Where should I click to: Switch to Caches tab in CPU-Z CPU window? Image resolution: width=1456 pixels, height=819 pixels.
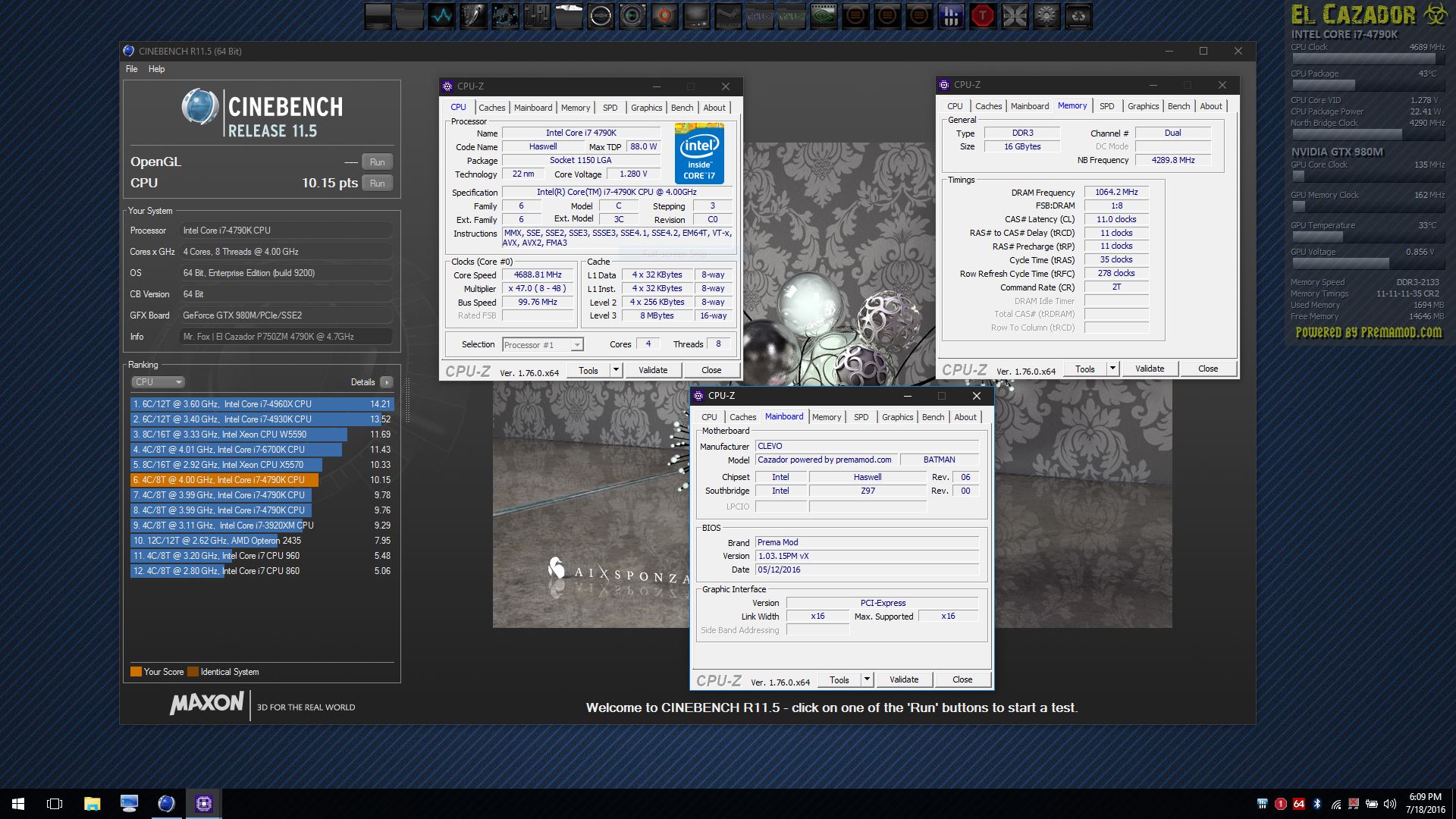click(x=491, y=108)
